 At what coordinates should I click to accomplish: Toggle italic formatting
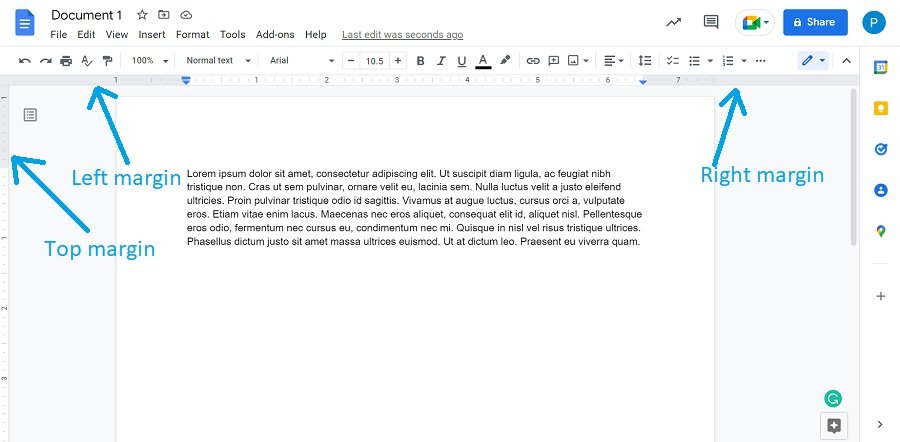441,61
